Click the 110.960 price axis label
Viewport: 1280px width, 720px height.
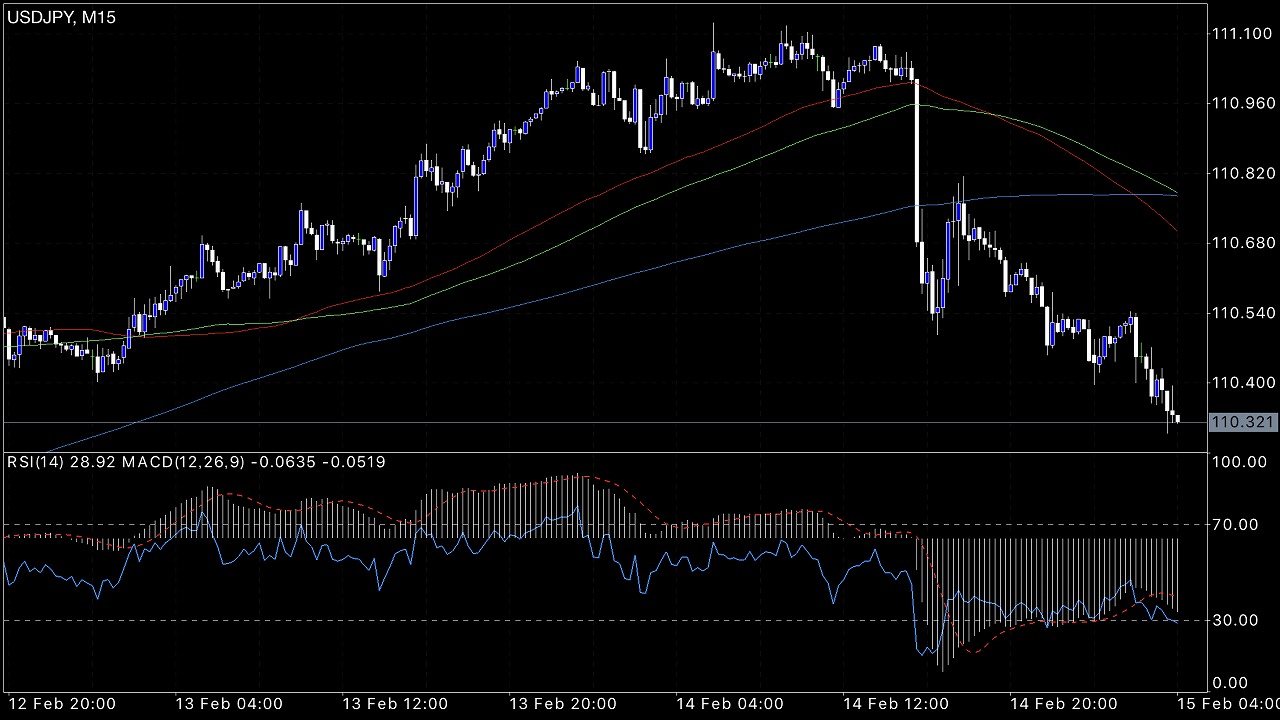pos(1241,103)
